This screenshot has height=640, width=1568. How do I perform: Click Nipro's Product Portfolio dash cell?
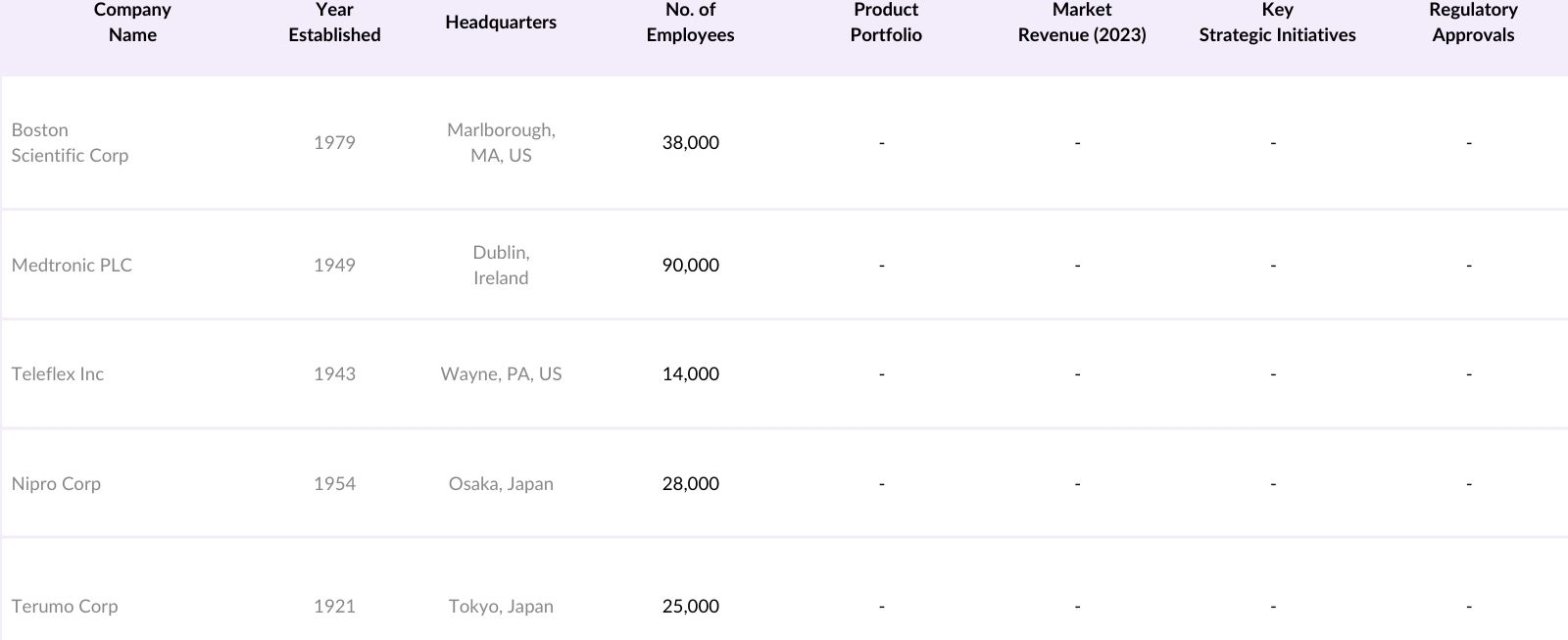tap(882, 484)
